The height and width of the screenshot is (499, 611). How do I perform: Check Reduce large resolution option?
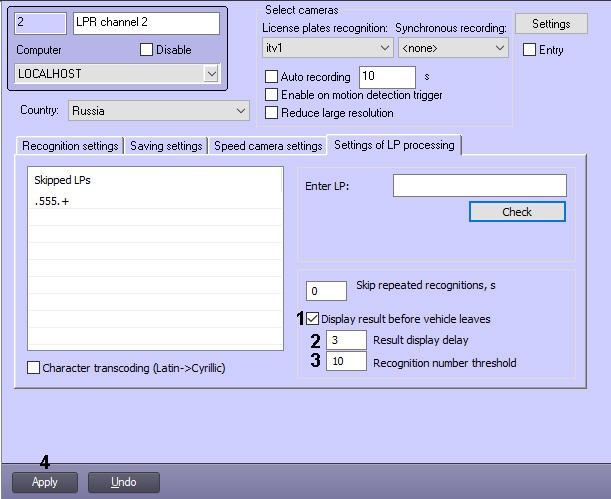click(x=271, y=113)
